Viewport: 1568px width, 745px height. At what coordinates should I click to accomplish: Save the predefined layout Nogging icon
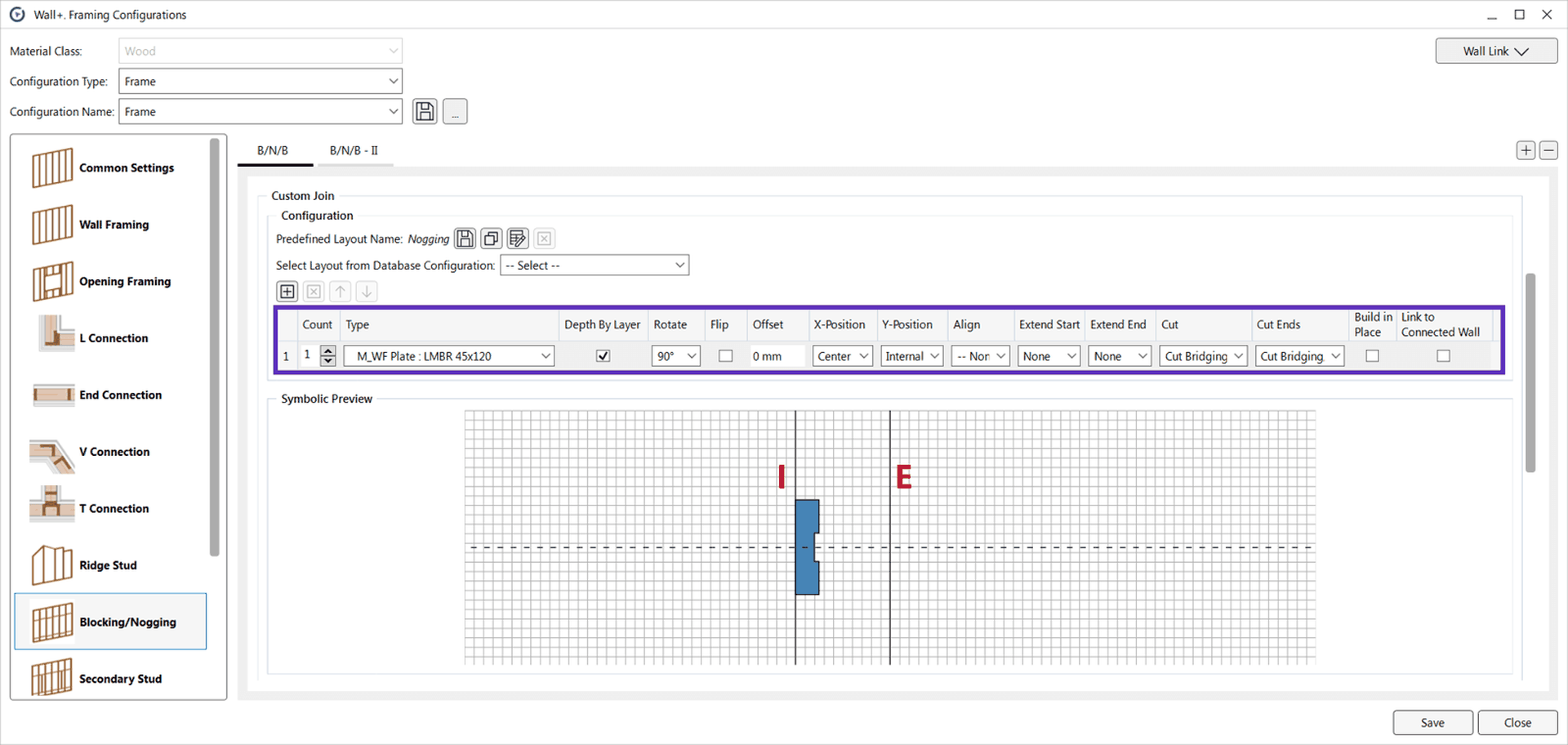coord(465,239)
